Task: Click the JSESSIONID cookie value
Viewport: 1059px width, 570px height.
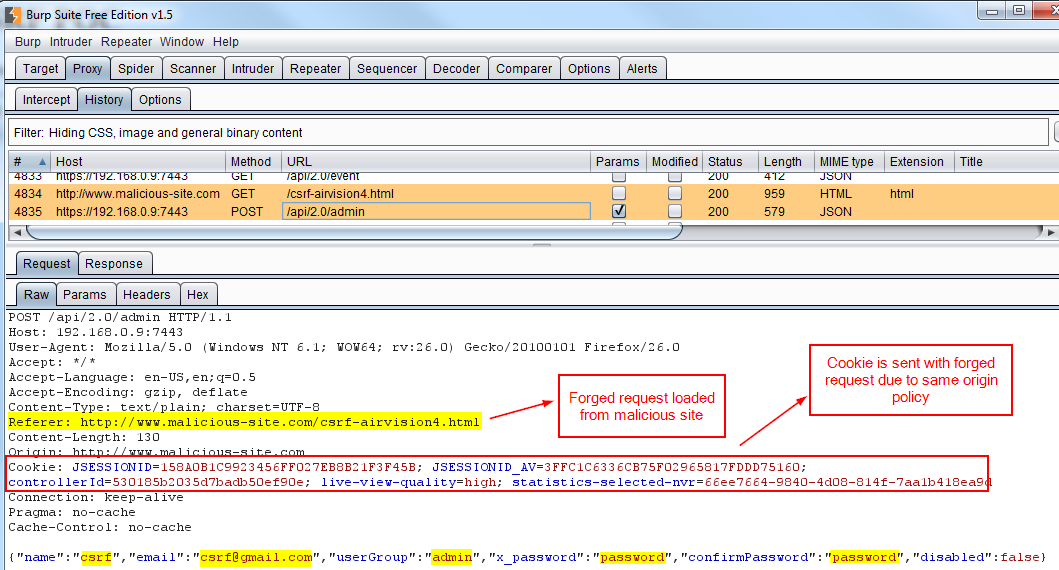Action: [288, 467]
